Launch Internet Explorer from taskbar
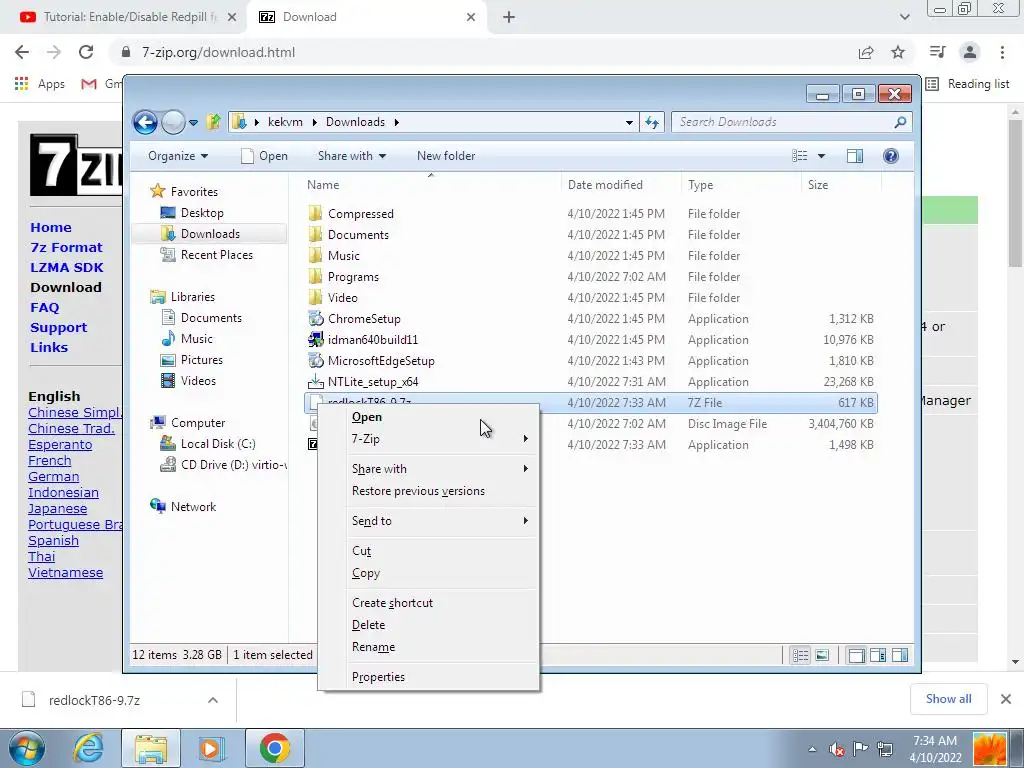This screenshot has height=768, width=1024. tap(88, 748)
